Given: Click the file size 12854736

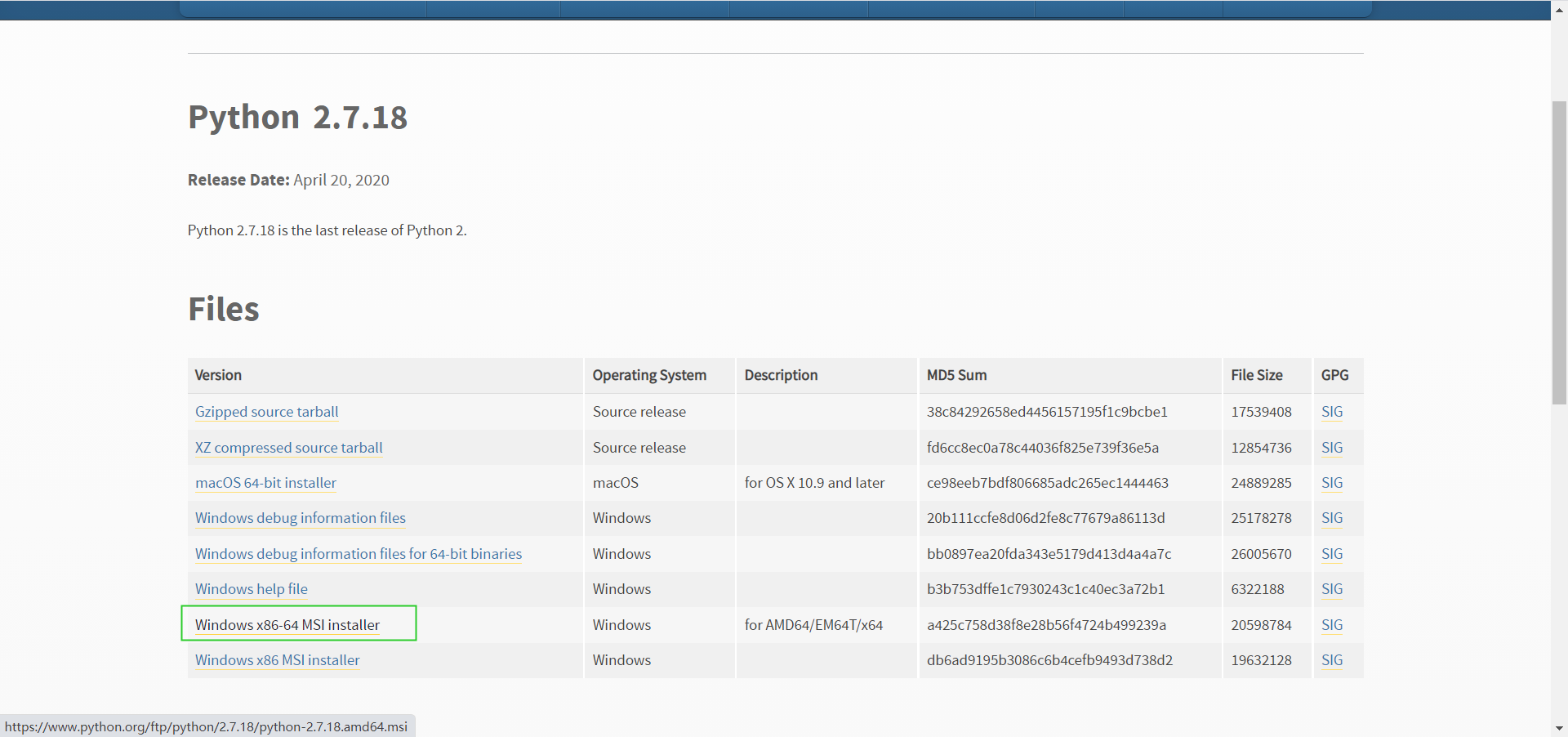Looking at the screenshot, I should pos(1262,448).
